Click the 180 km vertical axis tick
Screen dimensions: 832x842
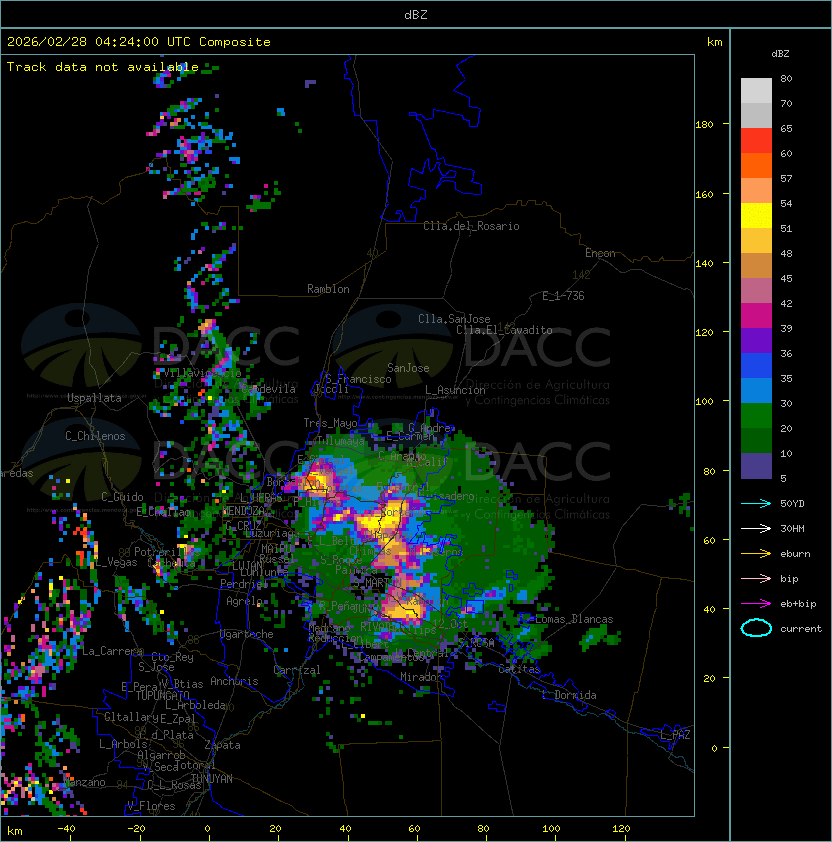704,125
